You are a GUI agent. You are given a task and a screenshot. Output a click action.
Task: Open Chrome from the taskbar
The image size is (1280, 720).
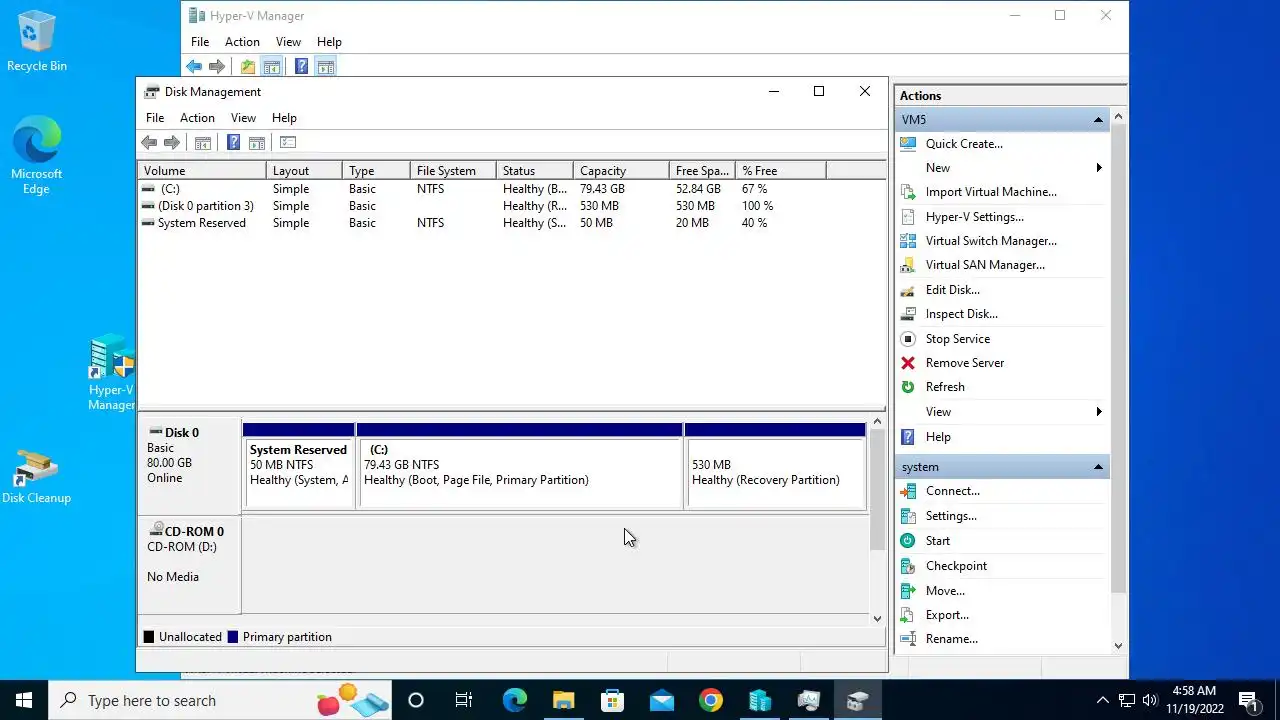(x=711, y=700)
